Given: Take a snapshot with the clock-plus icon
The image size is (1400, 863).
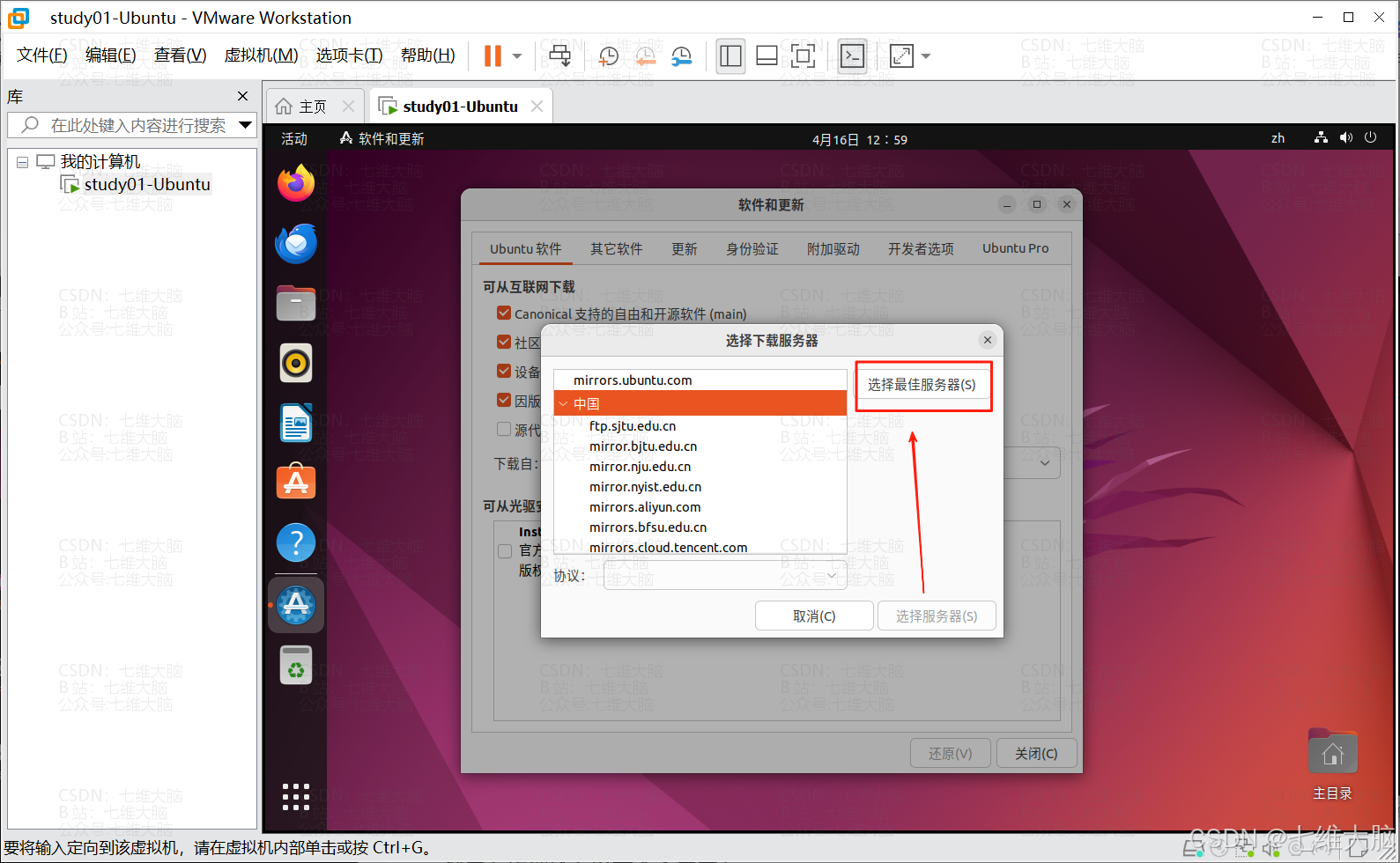Looking at the screenshot, I should pos(608,56).
